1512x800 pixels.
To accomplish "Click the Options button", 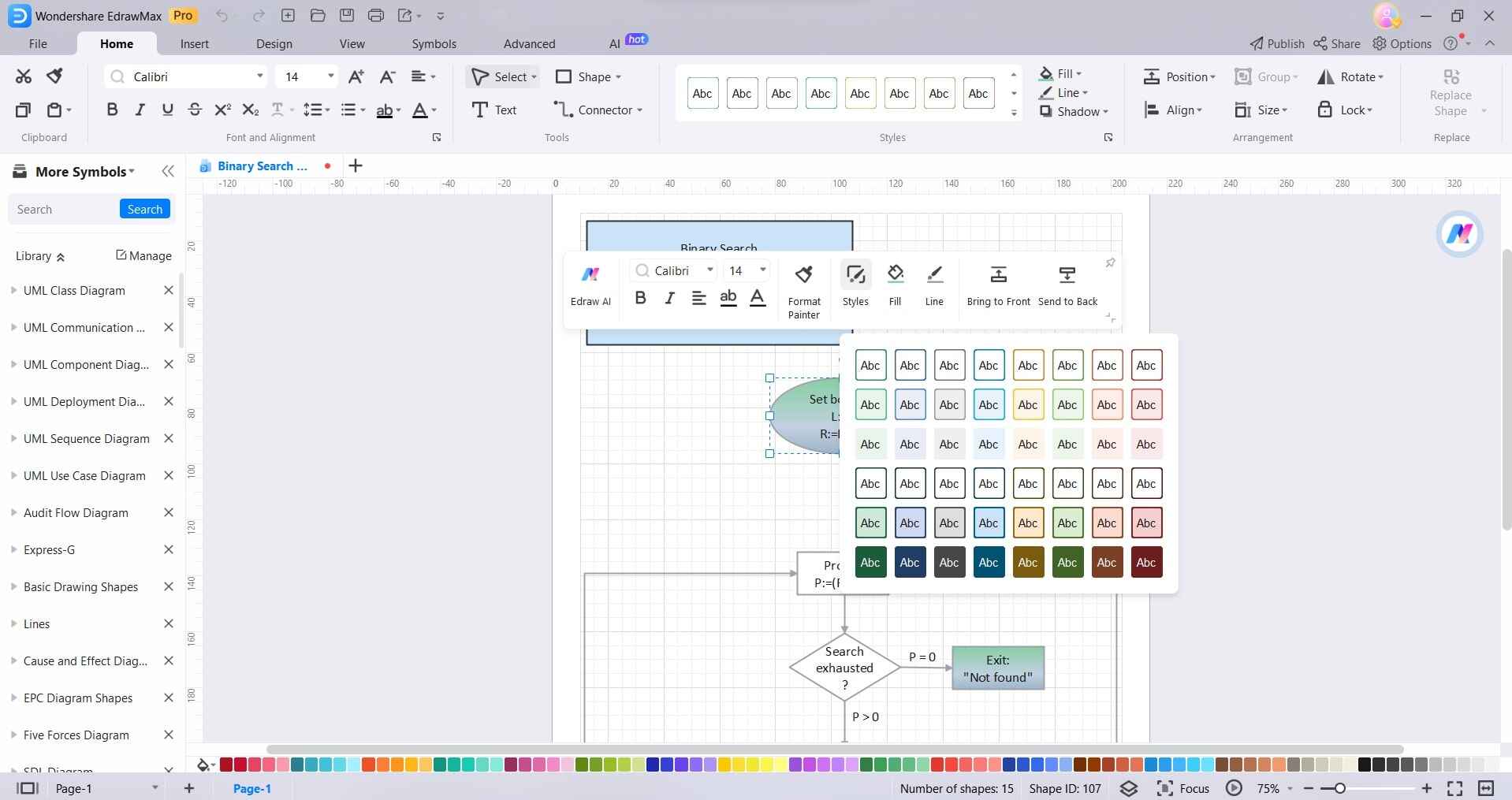I will tap(1402, 43).
